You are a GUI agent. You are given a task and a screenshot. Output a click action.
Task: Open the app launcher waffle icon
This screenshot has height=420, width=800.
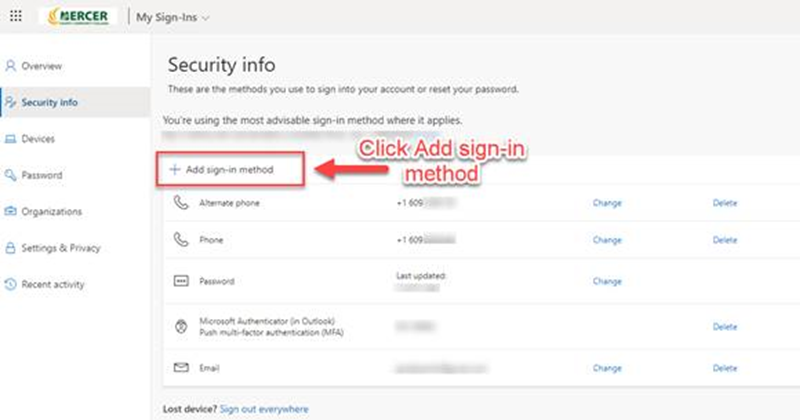click(x=16, y=17)
